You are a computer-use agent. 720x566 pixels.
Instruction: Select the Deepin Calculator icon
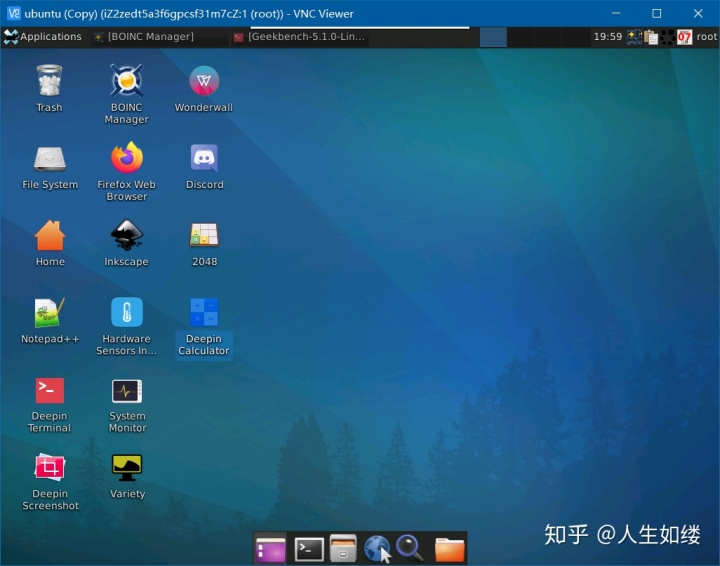point(204,313)
